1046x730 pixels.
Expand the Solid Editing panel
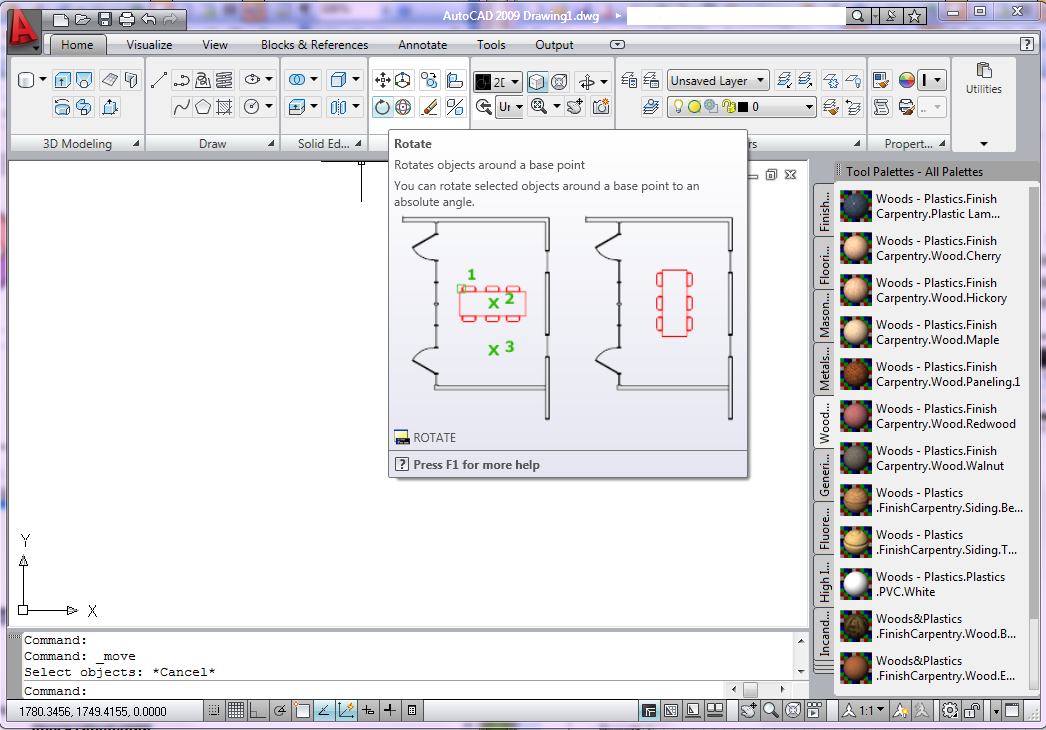click(358, 143)
